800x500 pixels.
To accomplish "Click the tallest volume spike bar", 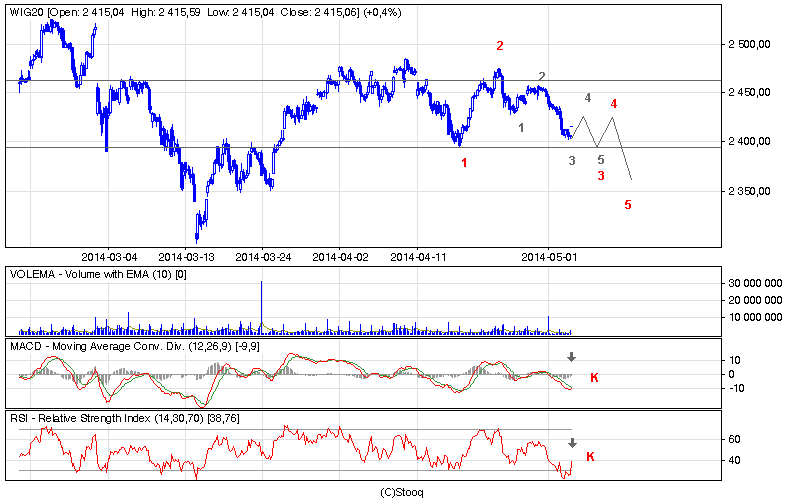I will [262, 308].
